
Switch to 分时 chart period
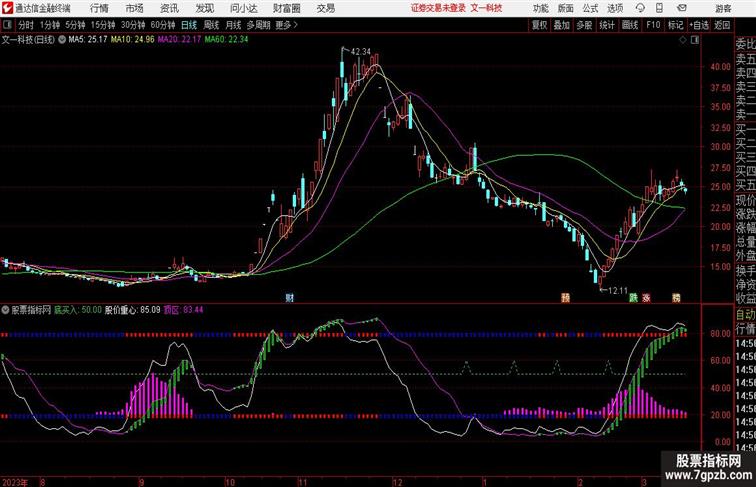[26, 25]
